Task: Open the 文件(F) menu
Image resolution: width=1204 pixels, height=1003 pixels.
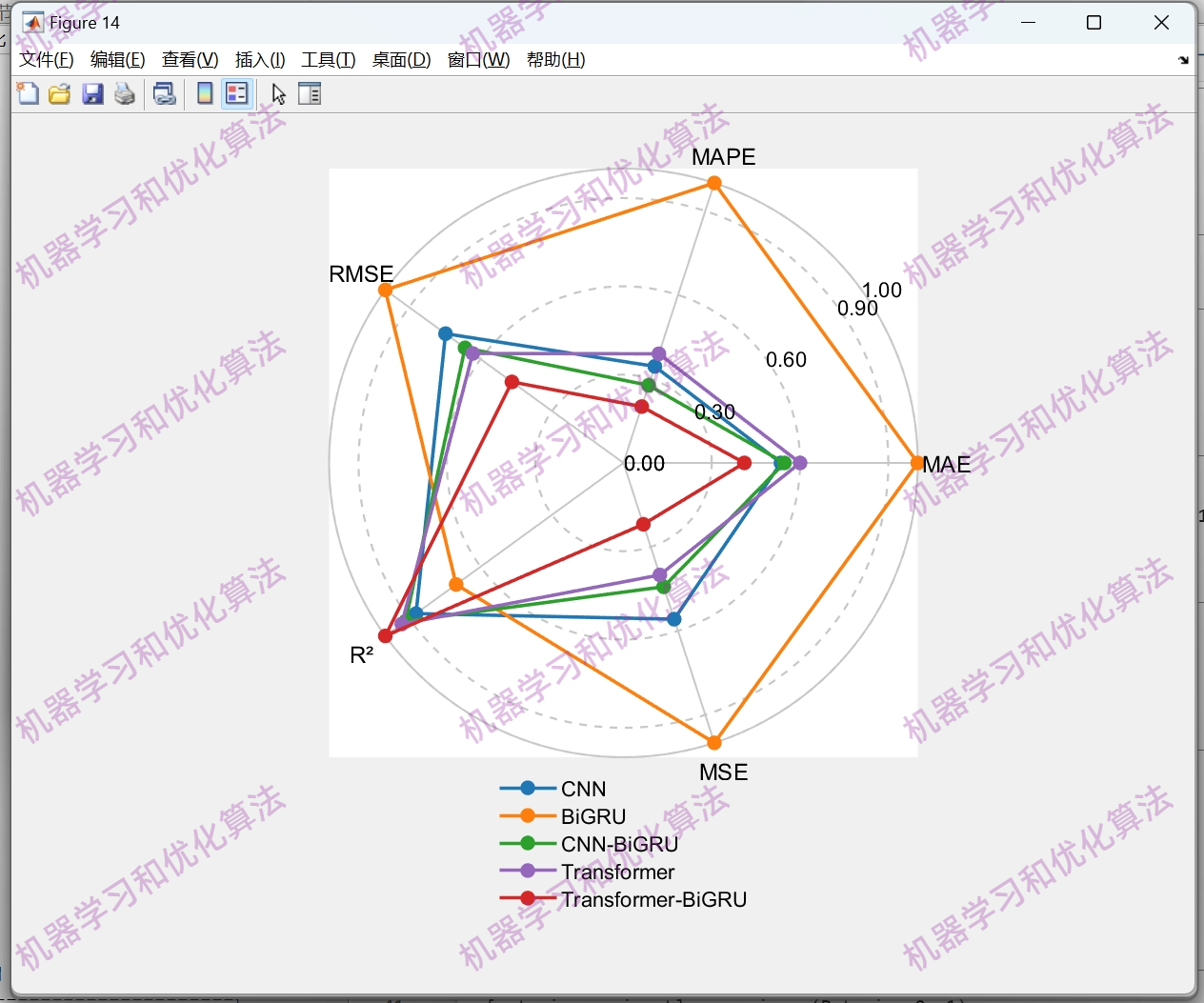Action: (46, 59)
